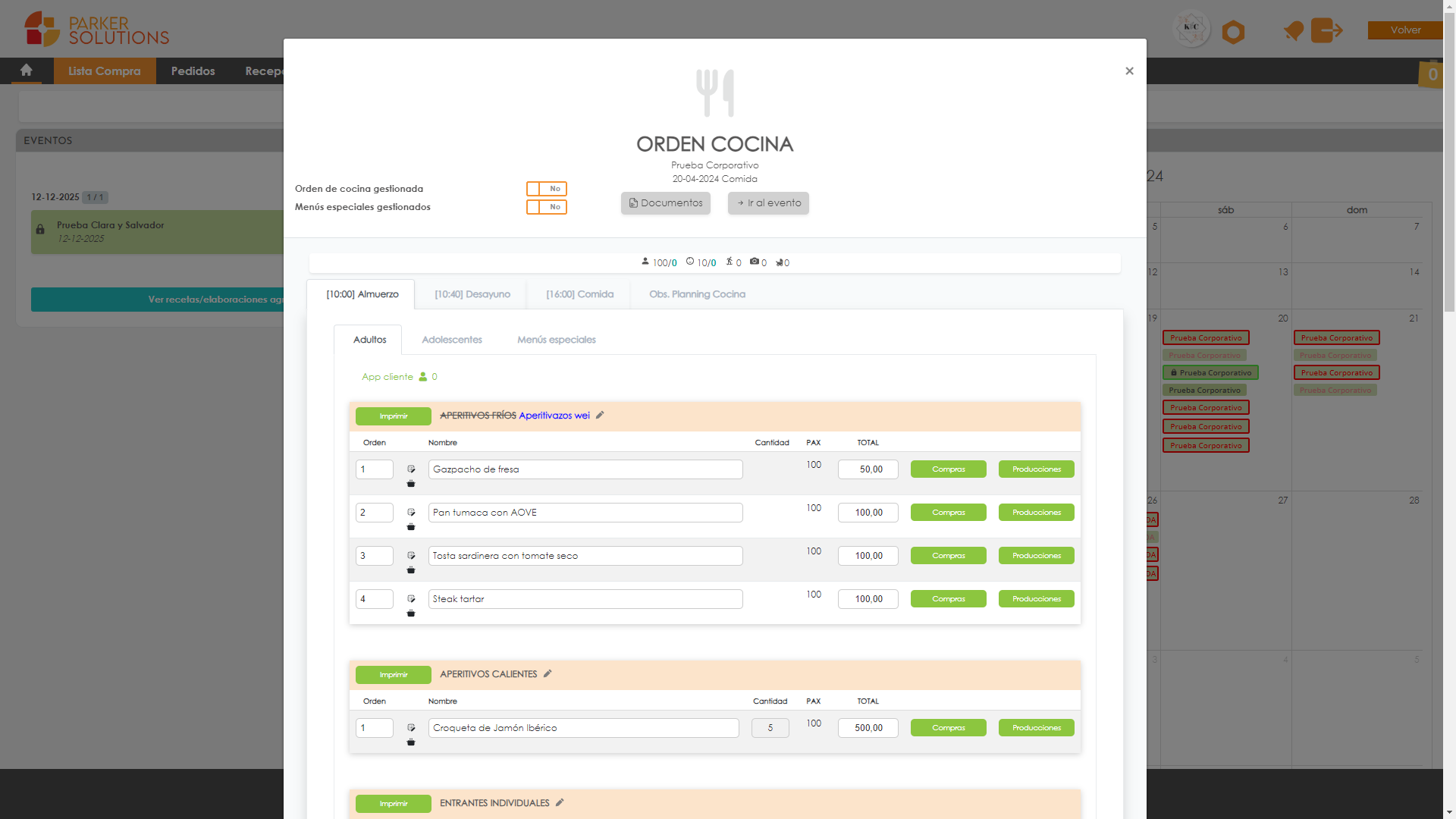The height and width of the screenshot is (819, 1456).
Task: Click the edit-note icon for Croqueta de Jamón Ibérico
Action: (411, 728)
